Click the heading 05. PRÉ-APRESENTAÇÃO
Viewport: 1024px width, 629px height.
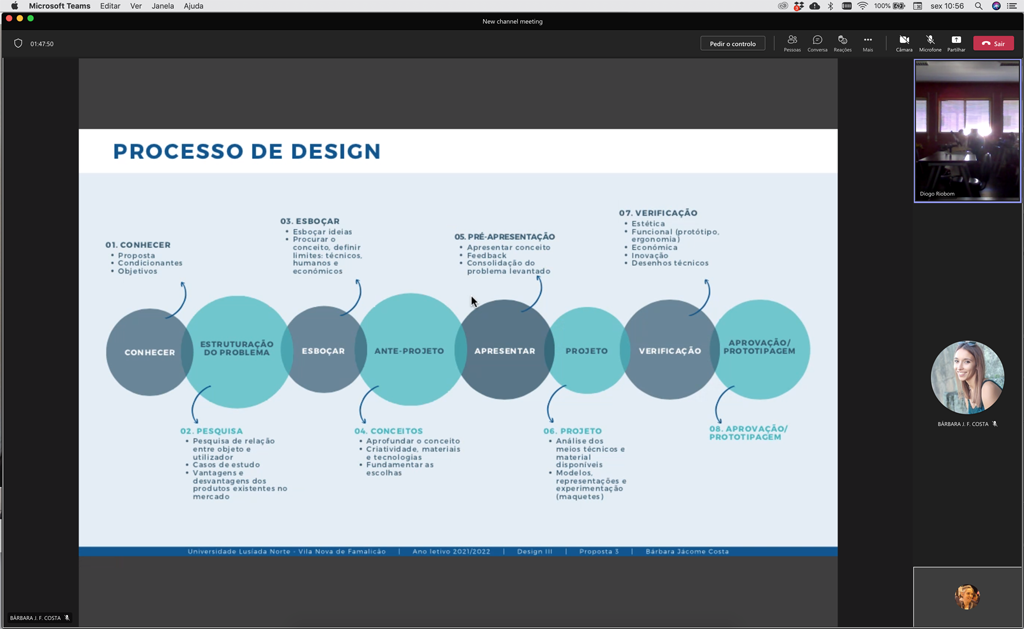pos(505,236)
